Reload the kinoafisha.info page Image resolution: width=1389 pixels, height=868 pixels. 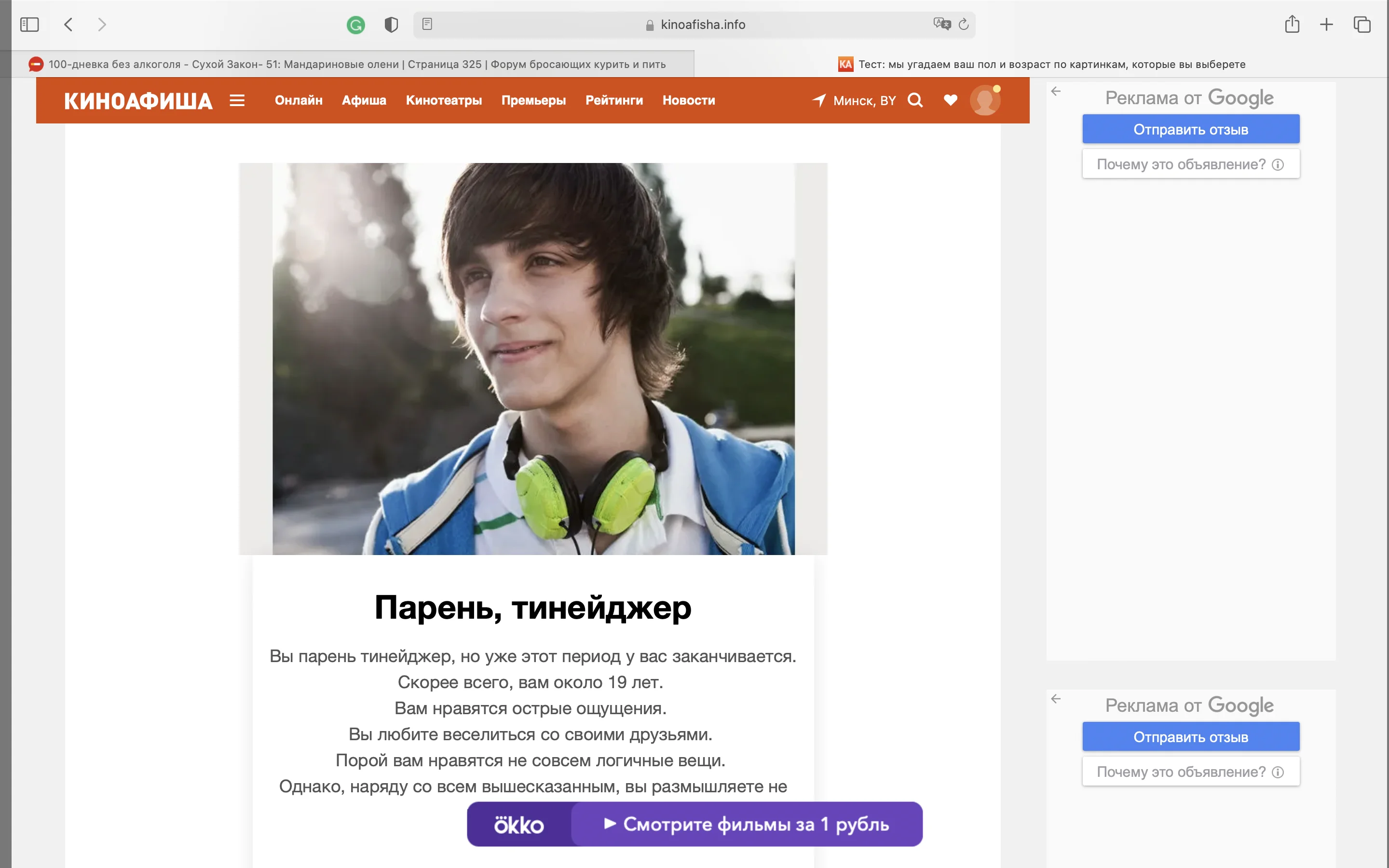[963, 24]
